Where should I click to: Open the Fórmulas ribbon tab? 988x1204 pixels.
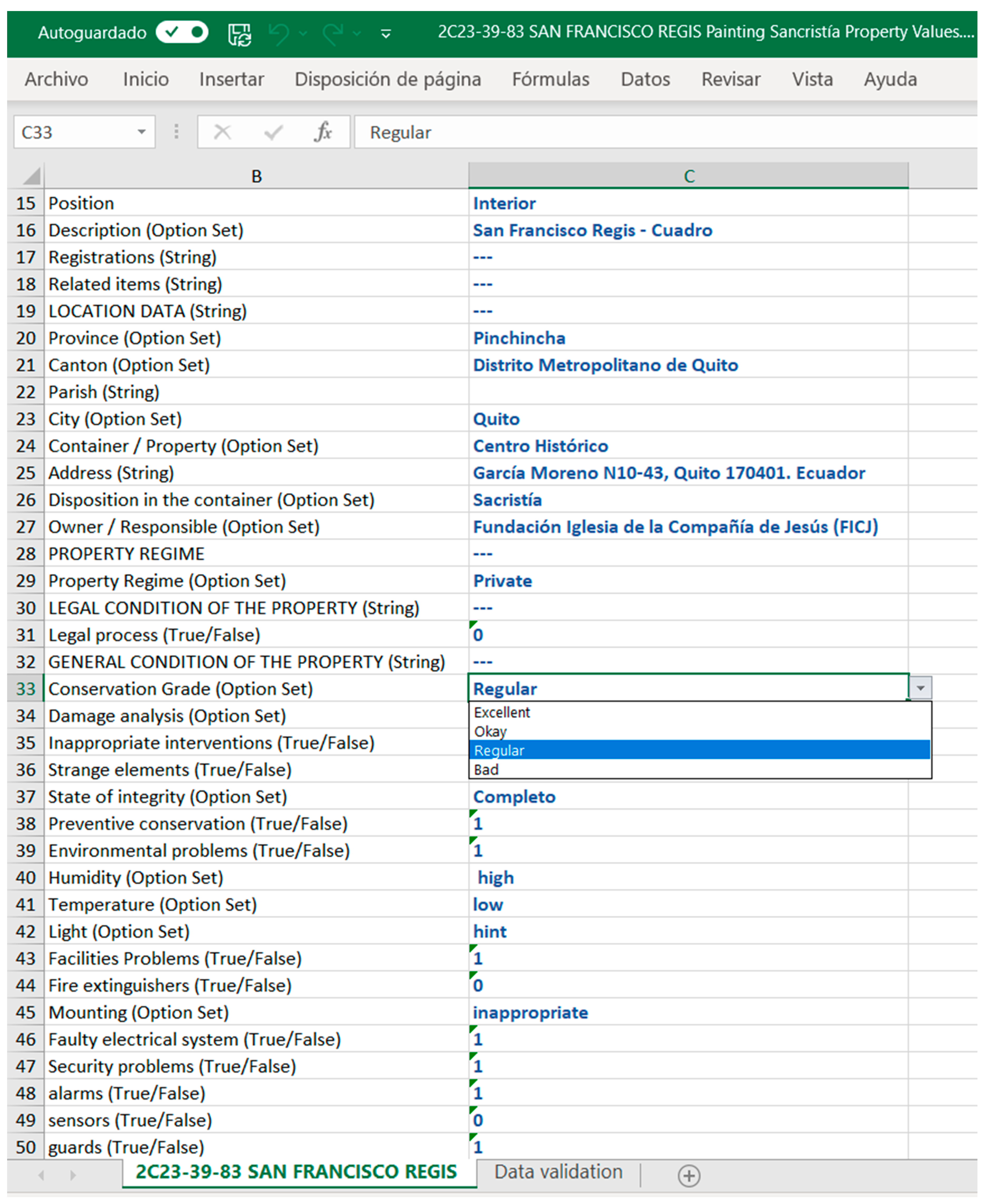[550, 79]
